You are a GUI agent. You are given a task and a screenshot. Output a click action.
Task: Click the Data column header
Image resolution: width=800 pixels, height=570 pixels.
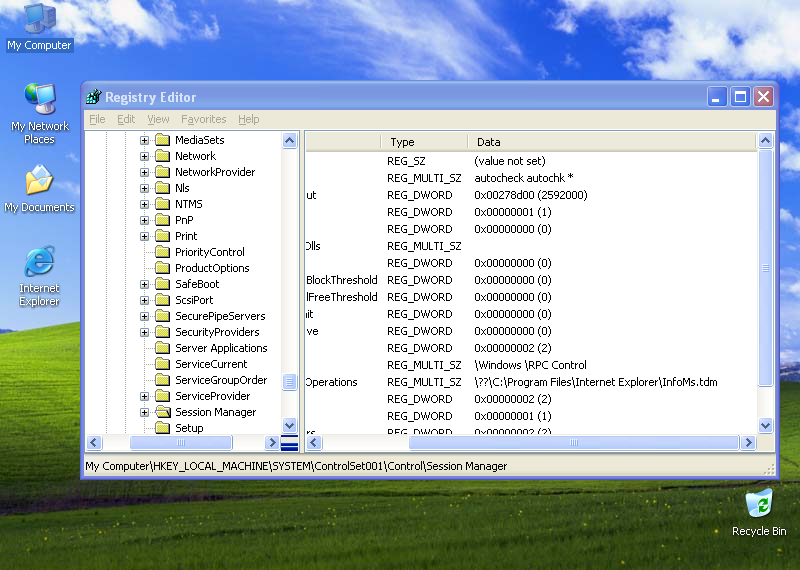click(x=611, y=142)
